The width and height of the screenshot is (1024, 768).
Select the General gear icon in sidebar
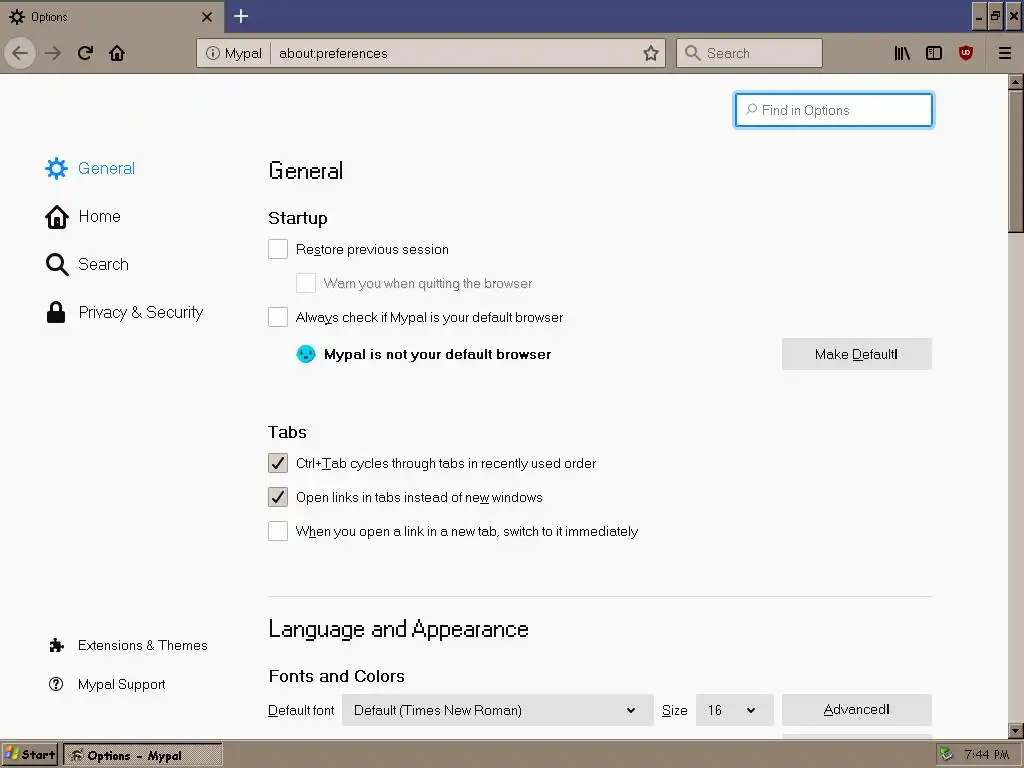click(x=56, y=168)
